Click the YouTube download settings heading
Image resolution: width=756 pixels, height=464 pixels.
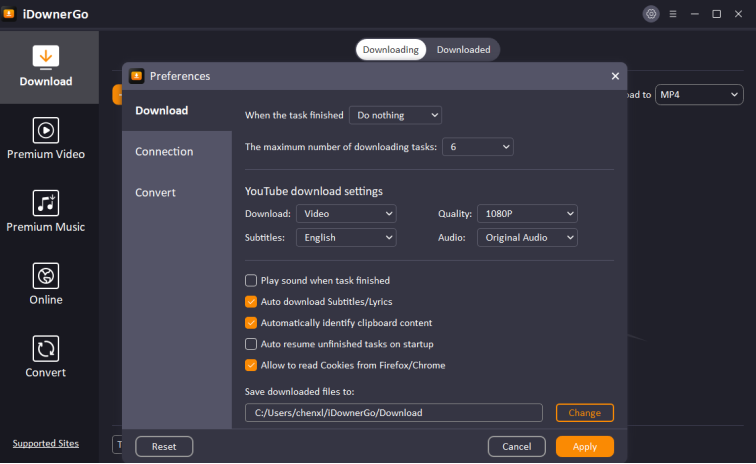point(313,191)
